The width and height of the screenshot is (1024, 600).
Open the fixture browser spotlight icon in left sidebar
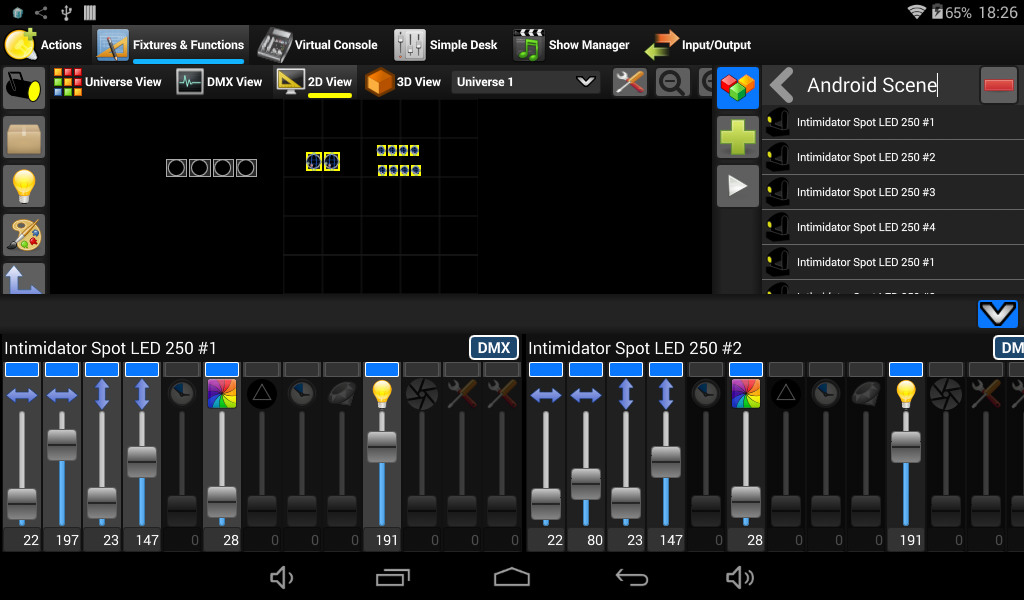coord(24,87)
